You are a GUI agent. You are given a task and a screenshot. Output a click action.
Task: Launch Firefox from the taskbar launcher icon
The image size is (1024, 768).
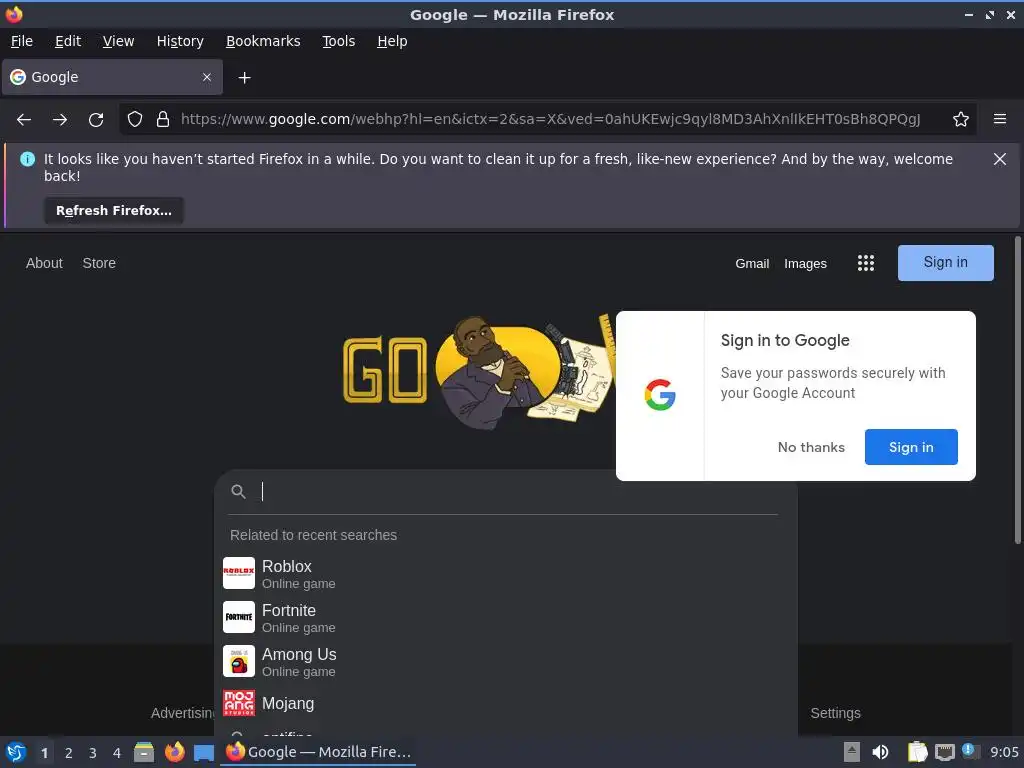tap(174, 752)
